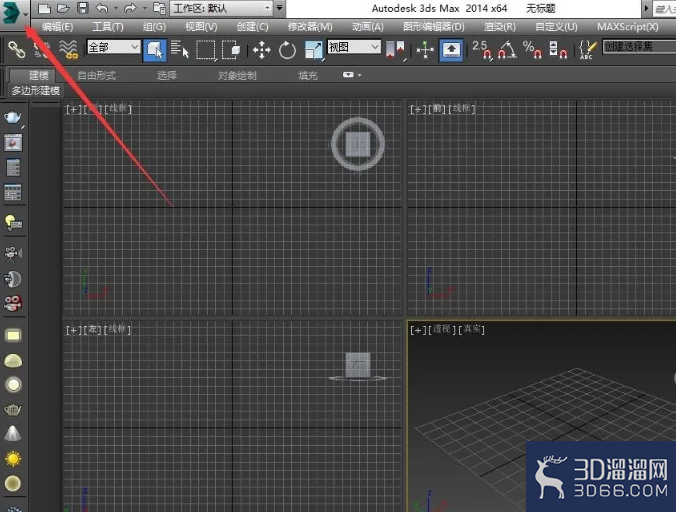Open the [左] viewport label menu
The height and width of the screenshot is (512, 676).
pos(92,330)
